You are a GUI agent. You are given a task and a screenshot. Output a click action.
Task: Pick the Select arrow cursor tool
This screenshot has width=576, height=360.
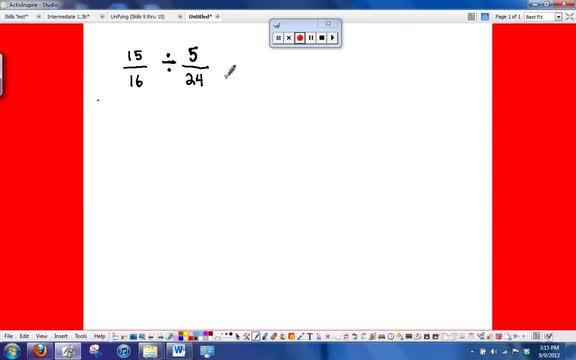[238, 336]
